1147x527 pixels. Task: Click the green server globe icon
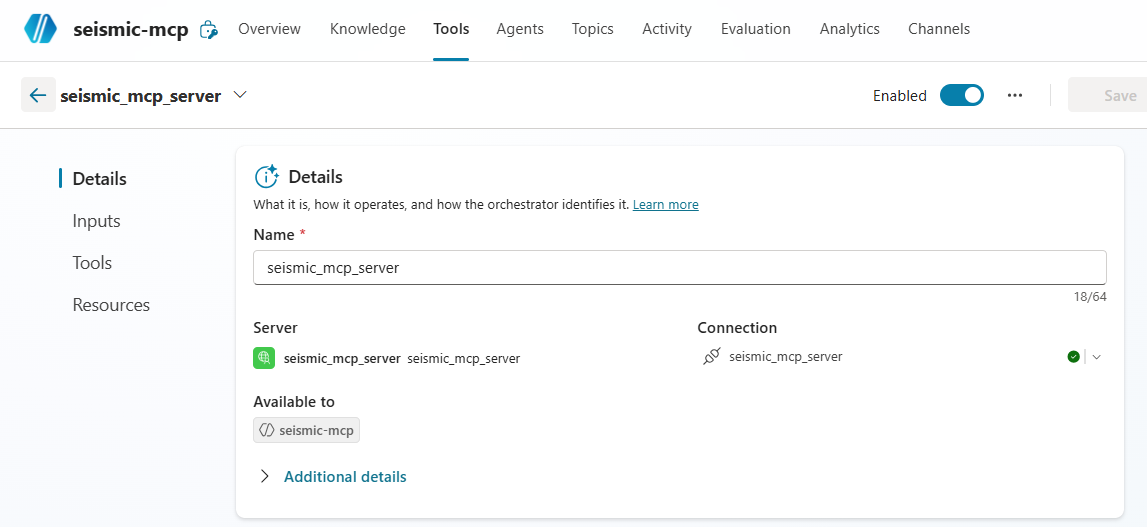264,358
